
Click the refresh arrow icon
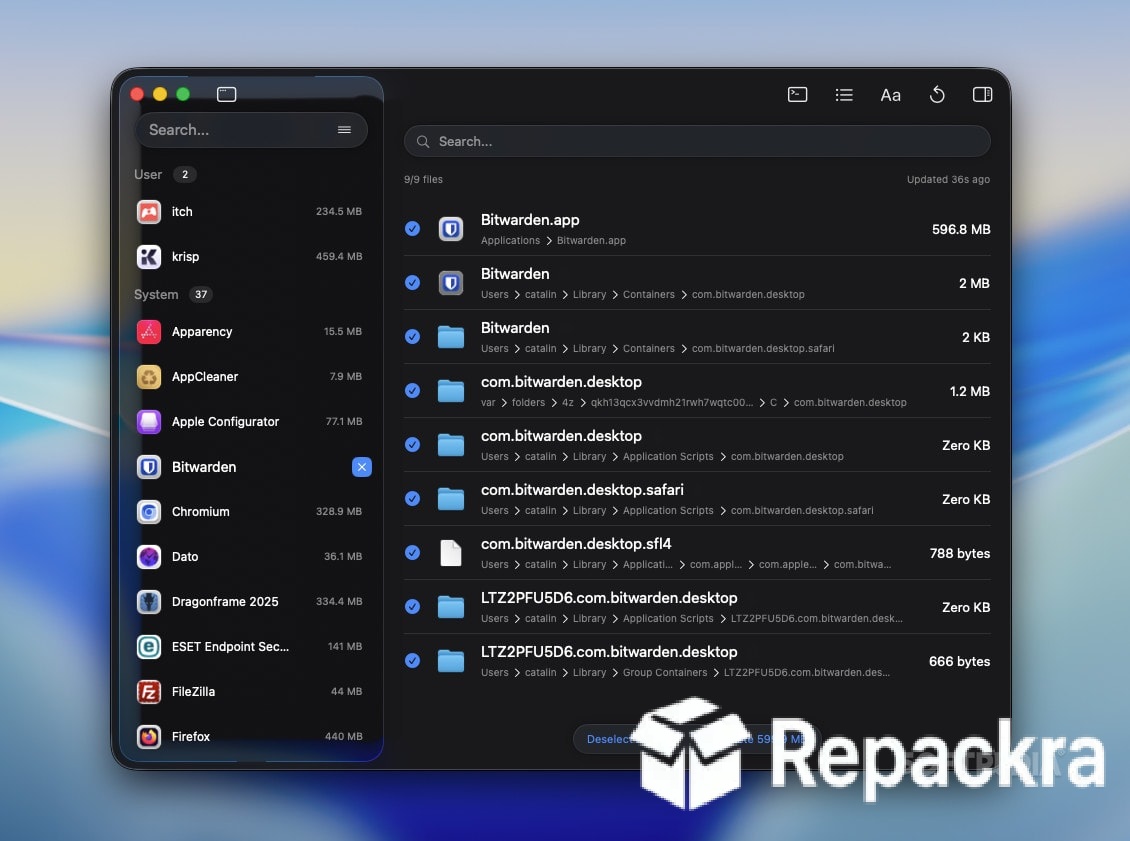tap(937, 94)
